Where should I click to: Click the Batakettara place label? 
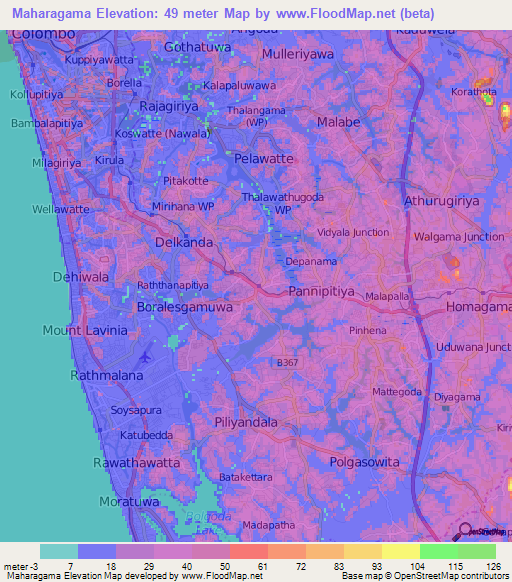[x=245, y=477]
